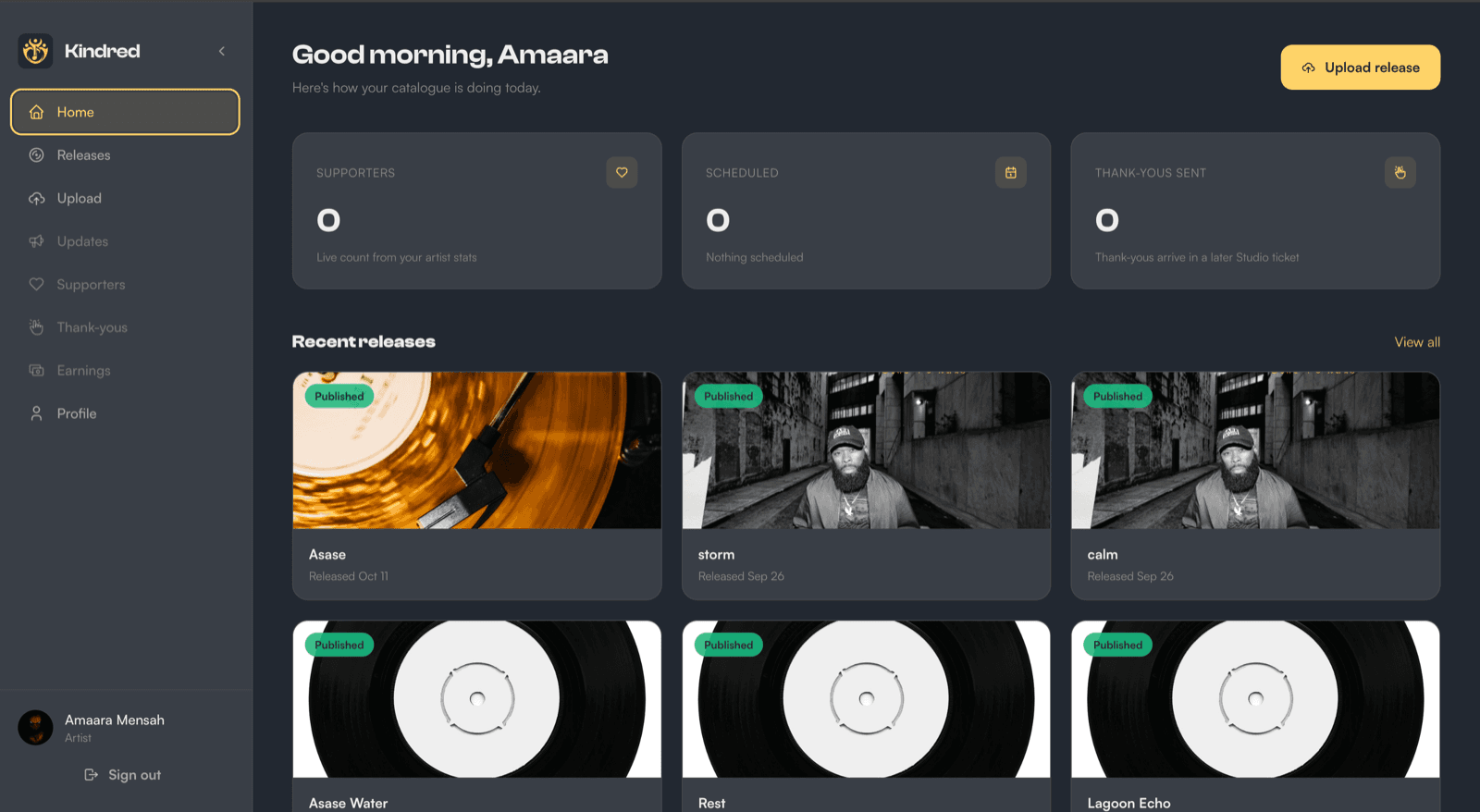The width and height of the screenshot is (1480, 812).
Task: Click the "Good morning, Amaara" heading
Action: click(450, 55)
